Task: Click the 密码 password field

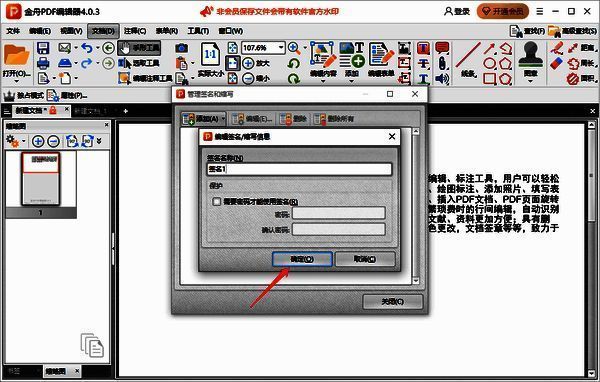Action: click(339, 213)
